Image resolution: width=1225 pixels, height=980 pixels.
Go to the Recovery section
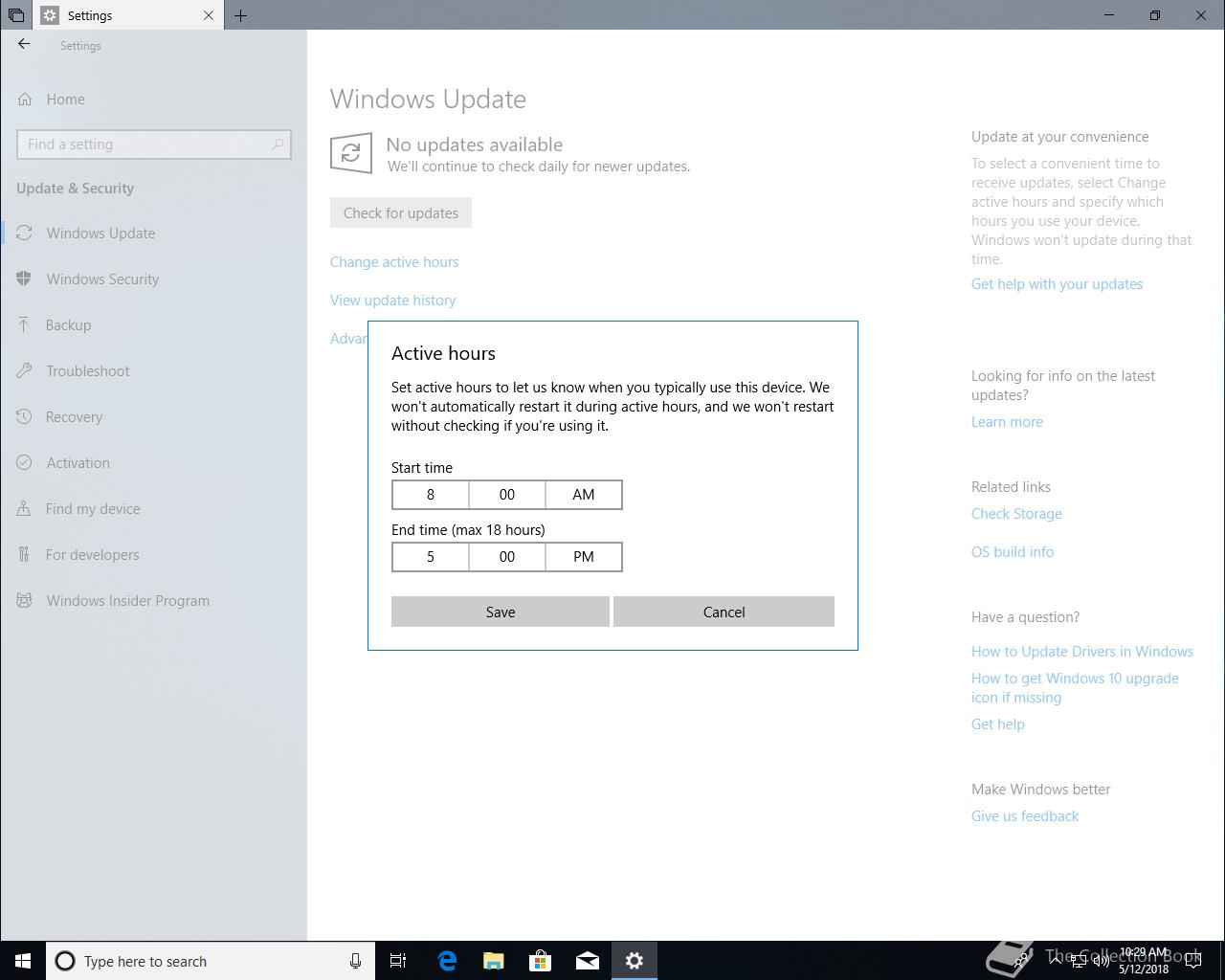point(153,417)
